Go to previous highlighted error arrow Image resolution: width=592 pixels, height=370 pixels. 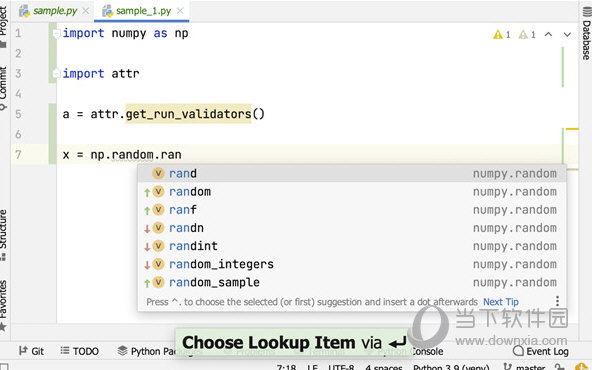(549, 34)
